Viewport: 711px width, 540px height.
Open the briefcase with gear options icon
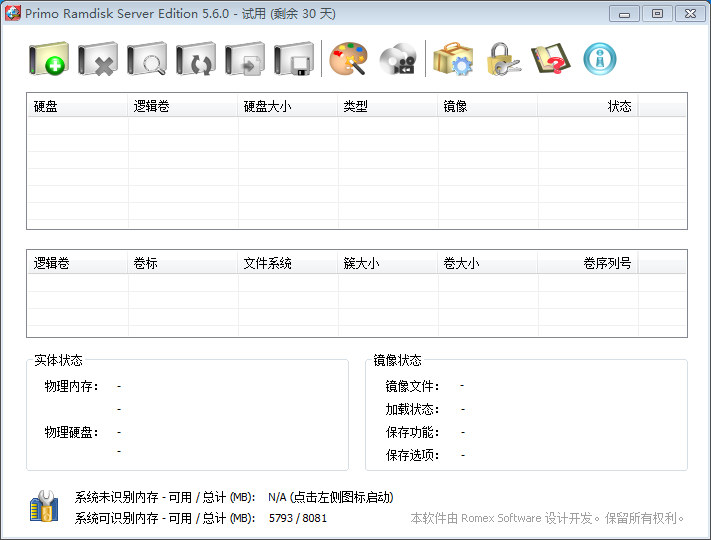tap(453, 59)
